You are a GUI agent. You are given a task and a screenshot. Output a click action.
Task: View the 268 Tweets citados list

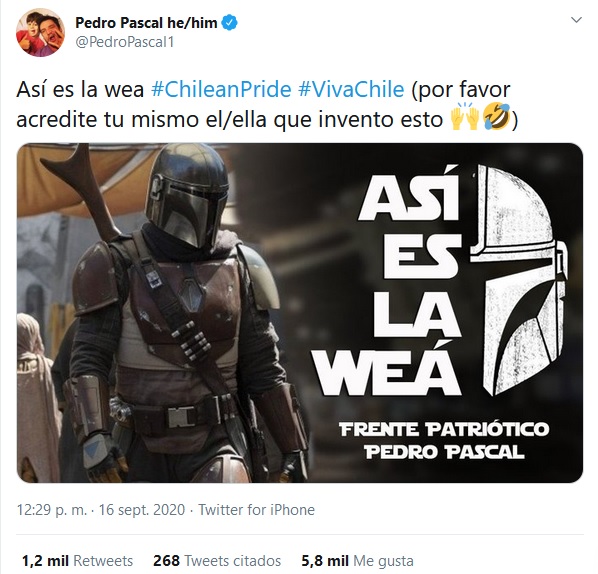tap(217, 561)
